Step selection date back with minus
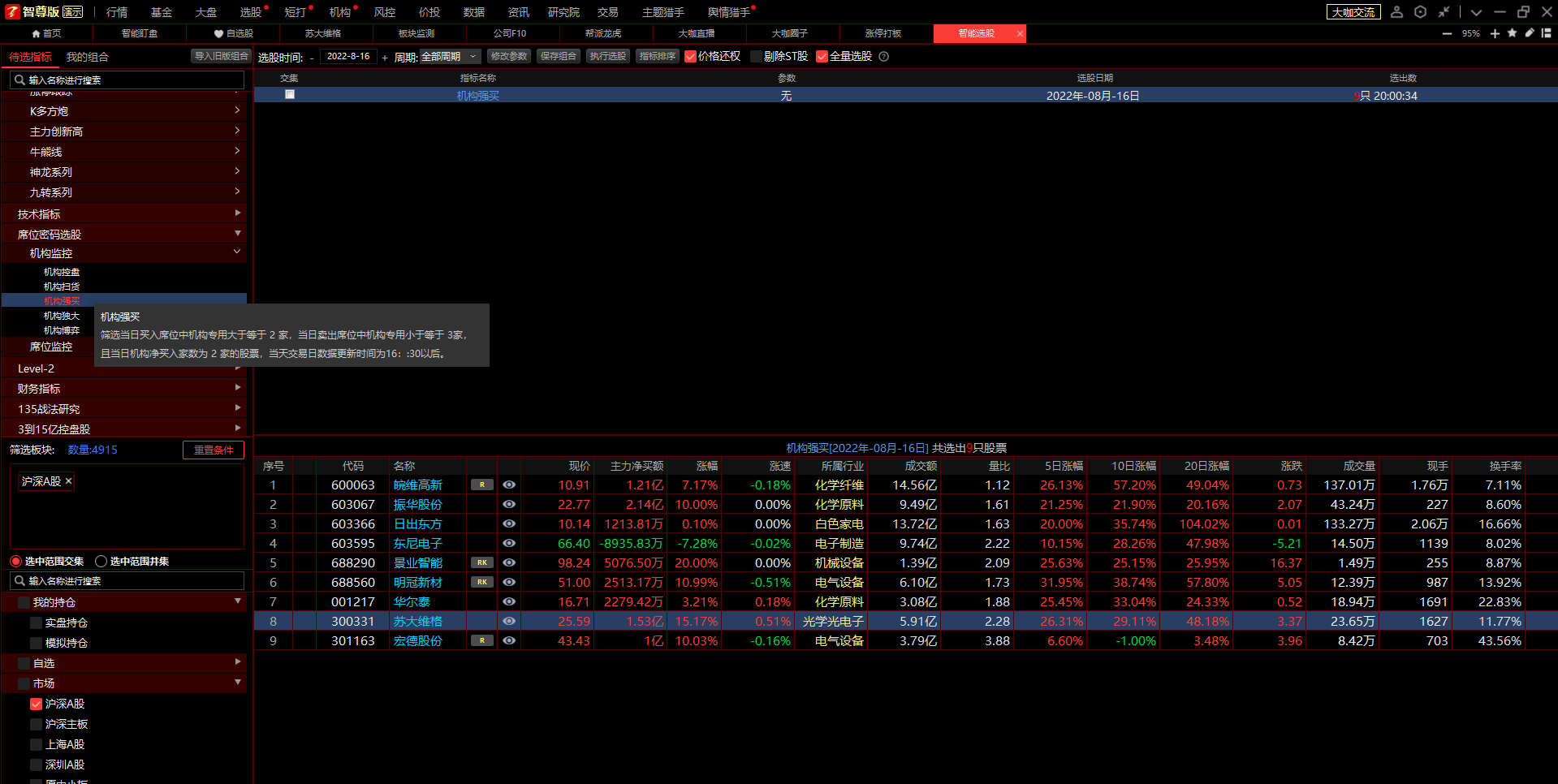The height and width of the screenshot is (784, 1558). pyautogui.click(x=312, y=58)
